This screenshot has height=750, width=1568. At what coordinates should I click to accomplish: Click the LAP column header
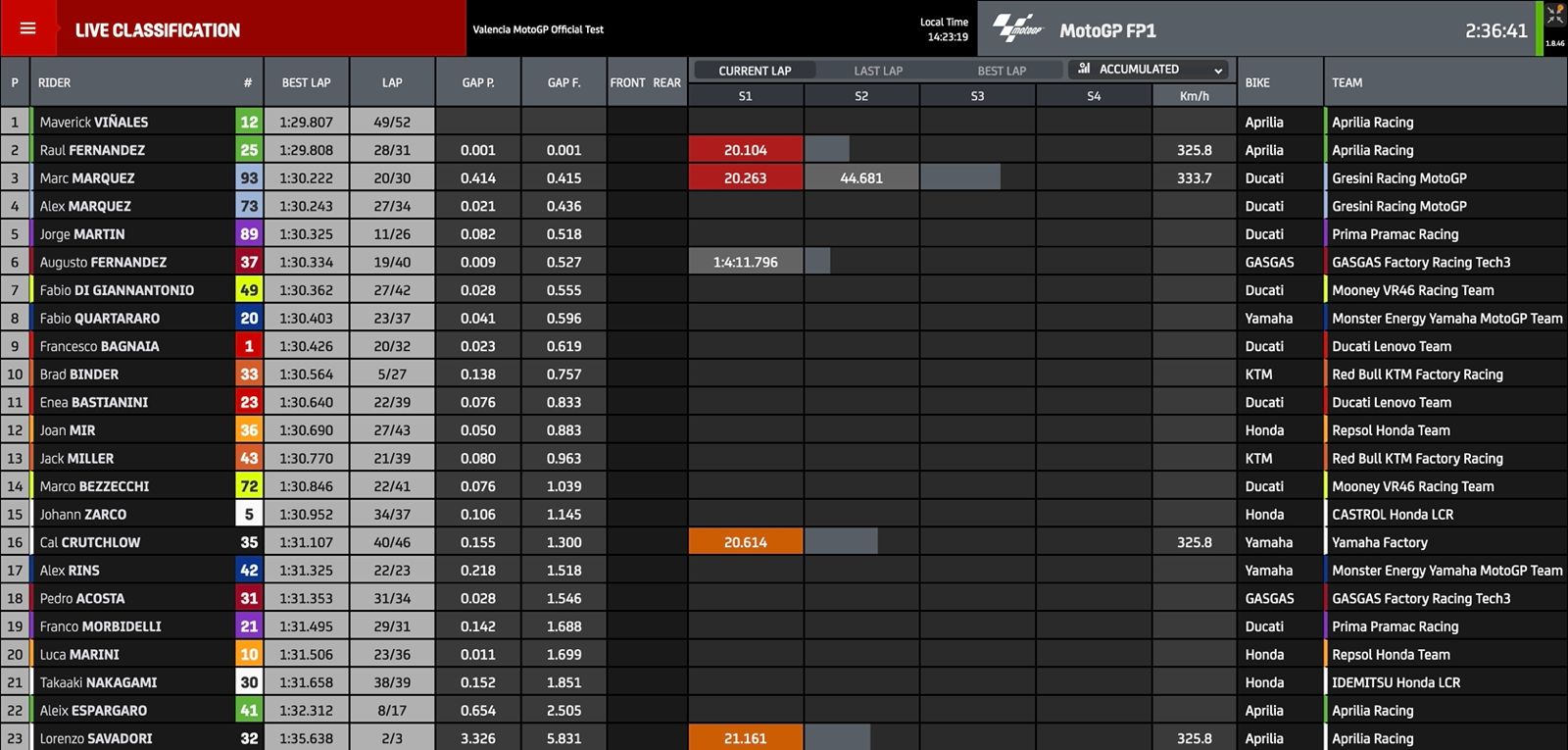392,83
